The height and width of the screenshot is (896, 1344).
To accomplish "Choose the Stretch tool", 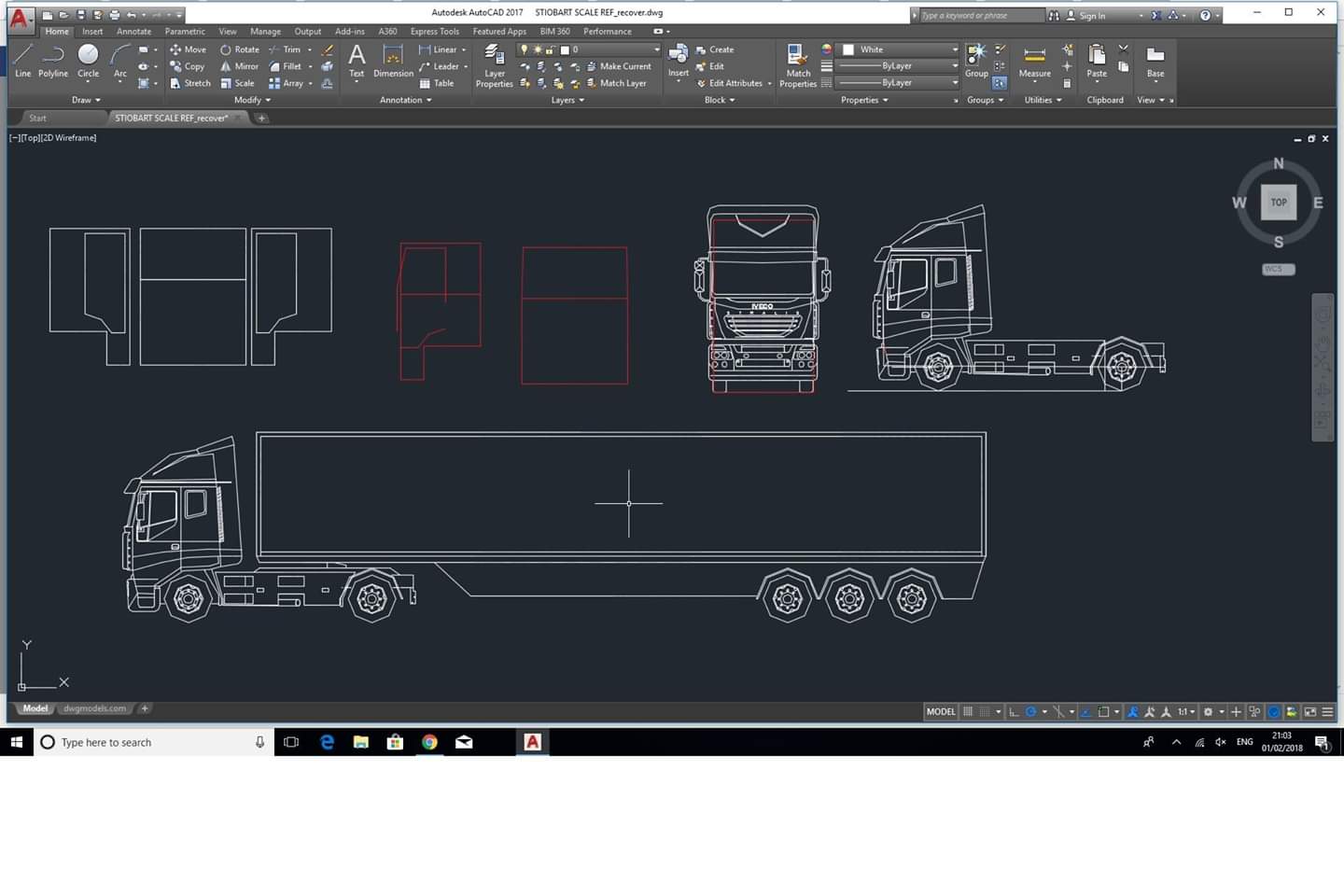I will pyautogui.click(x=190, y=83).
